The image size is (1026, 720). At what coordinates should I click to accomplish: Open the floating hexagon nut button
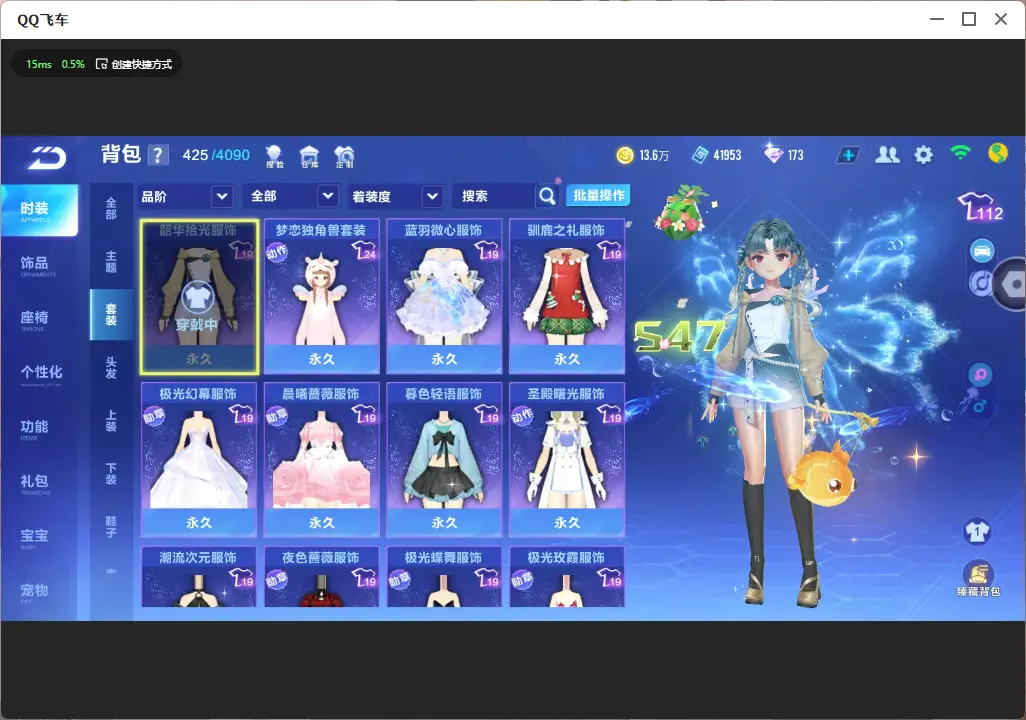pos(1010,284)
